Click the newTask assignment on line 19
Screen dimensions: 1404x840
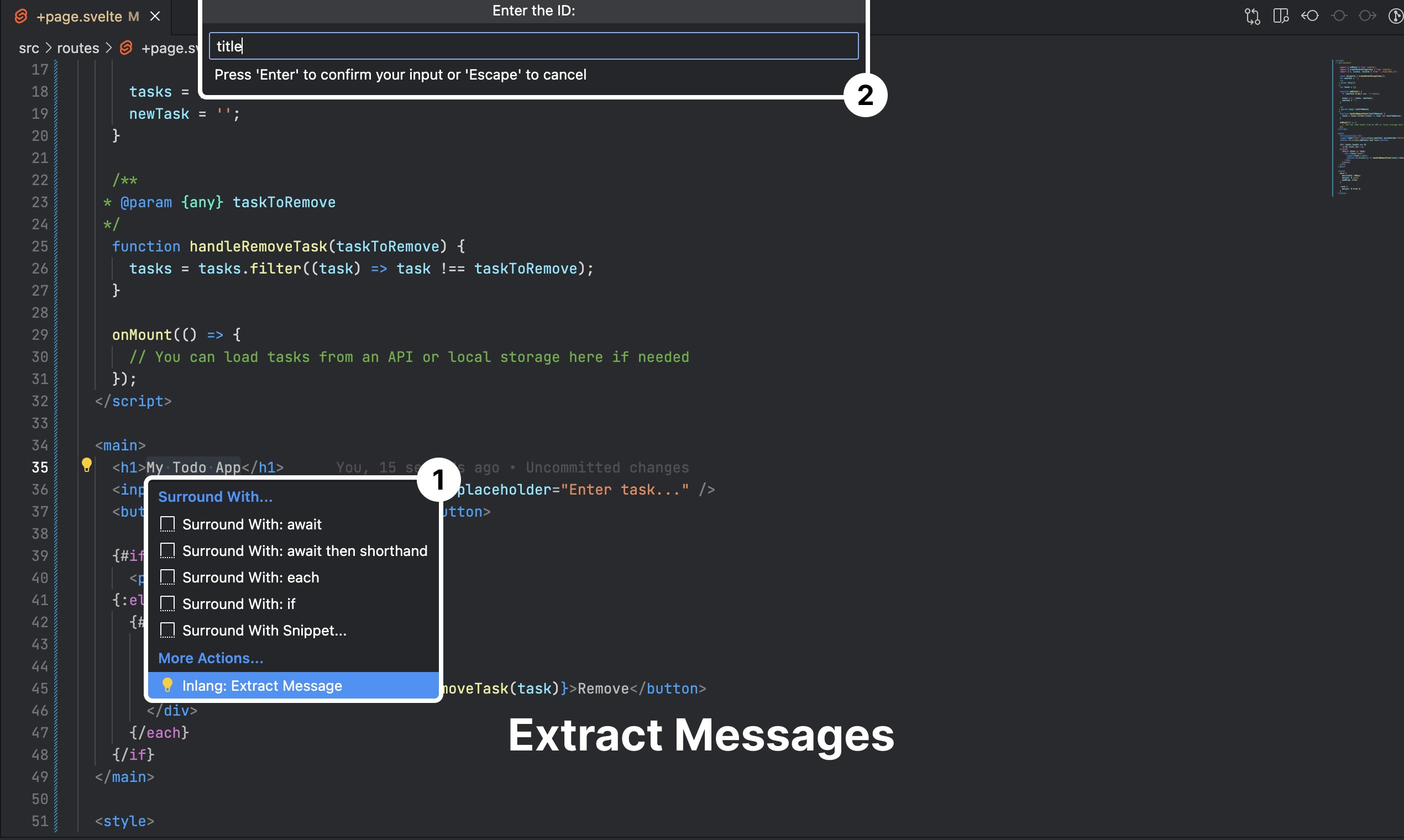pos(185,114)
